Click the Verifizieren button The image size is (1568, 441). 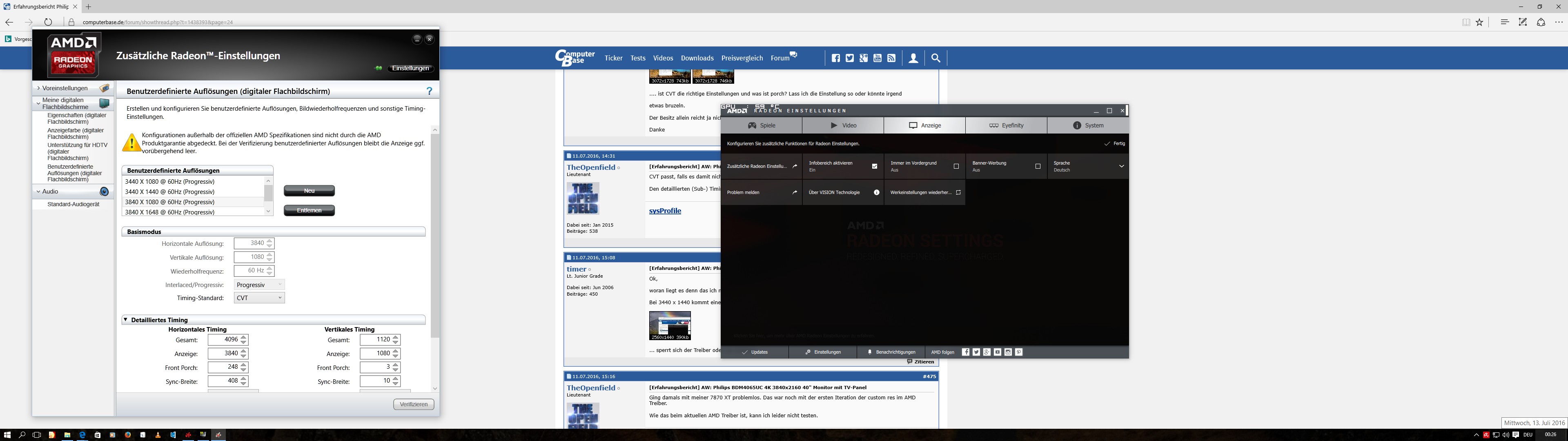pos(414,404)
